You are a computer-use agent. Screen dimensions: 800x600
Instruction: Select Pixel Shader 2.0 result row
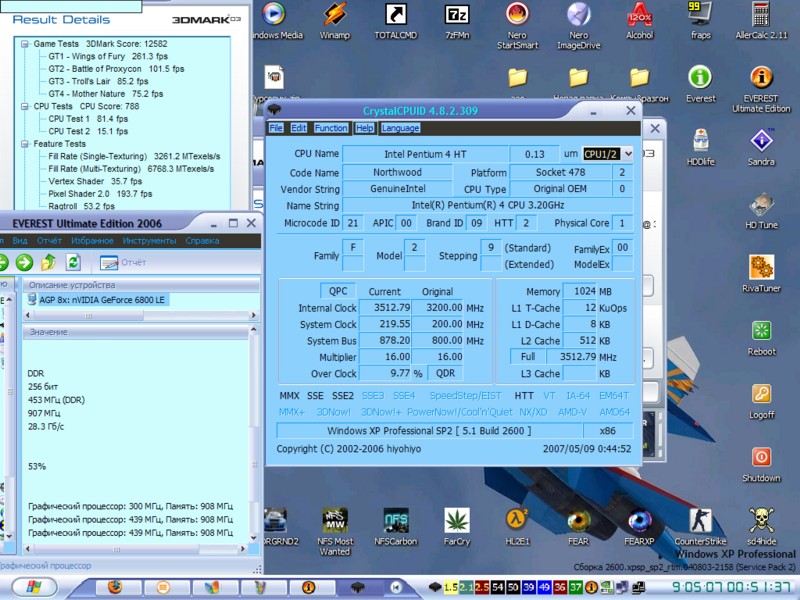(100, 194)
